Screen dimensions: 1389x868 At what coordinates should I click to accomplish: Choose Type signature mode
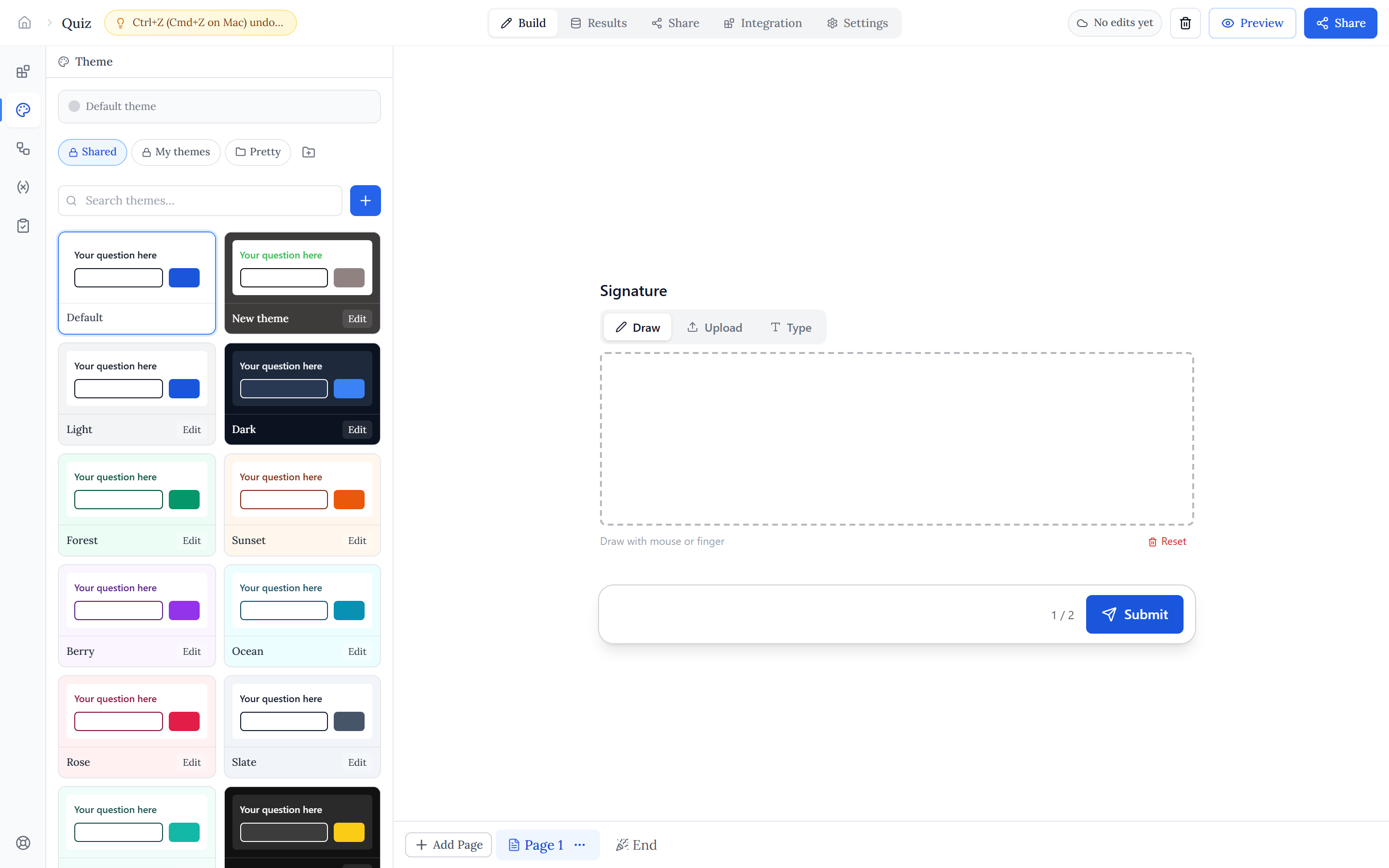pyautogui.click(x=790, y=327)
